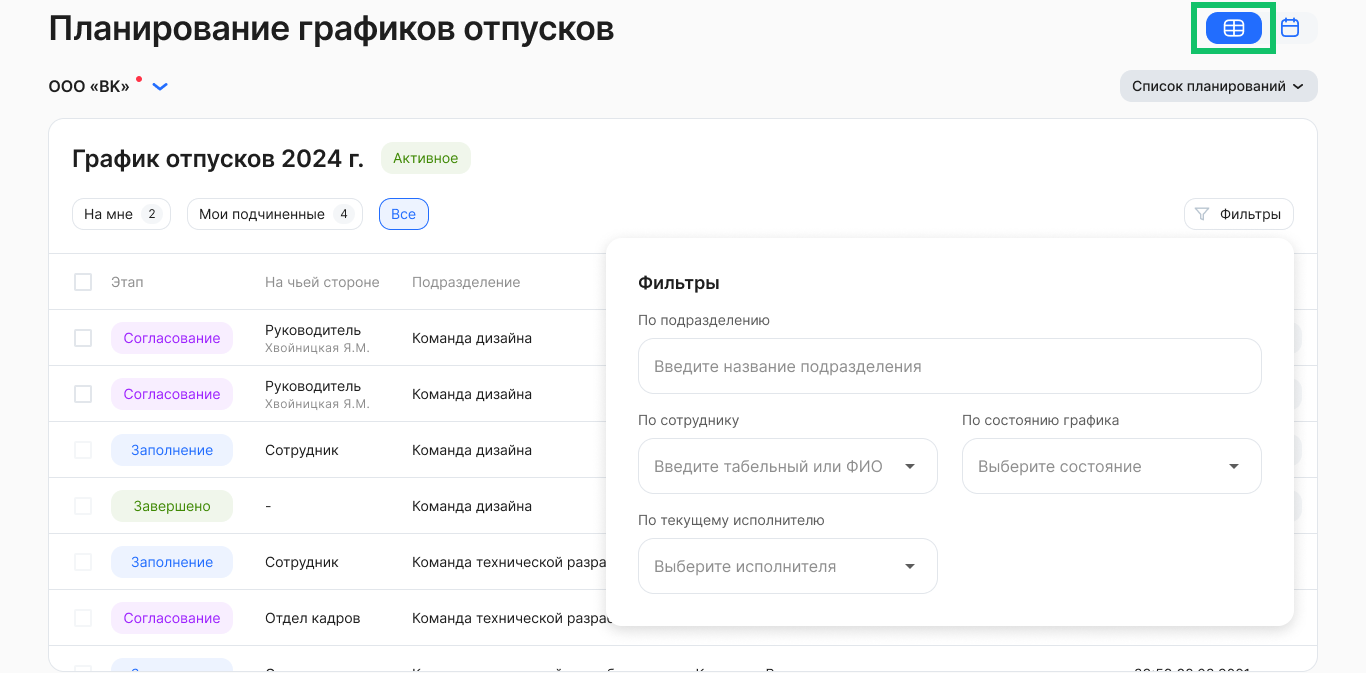Switch to table view icon
The width and height of the screenshot is (1366, 673).
(1233, 28)
